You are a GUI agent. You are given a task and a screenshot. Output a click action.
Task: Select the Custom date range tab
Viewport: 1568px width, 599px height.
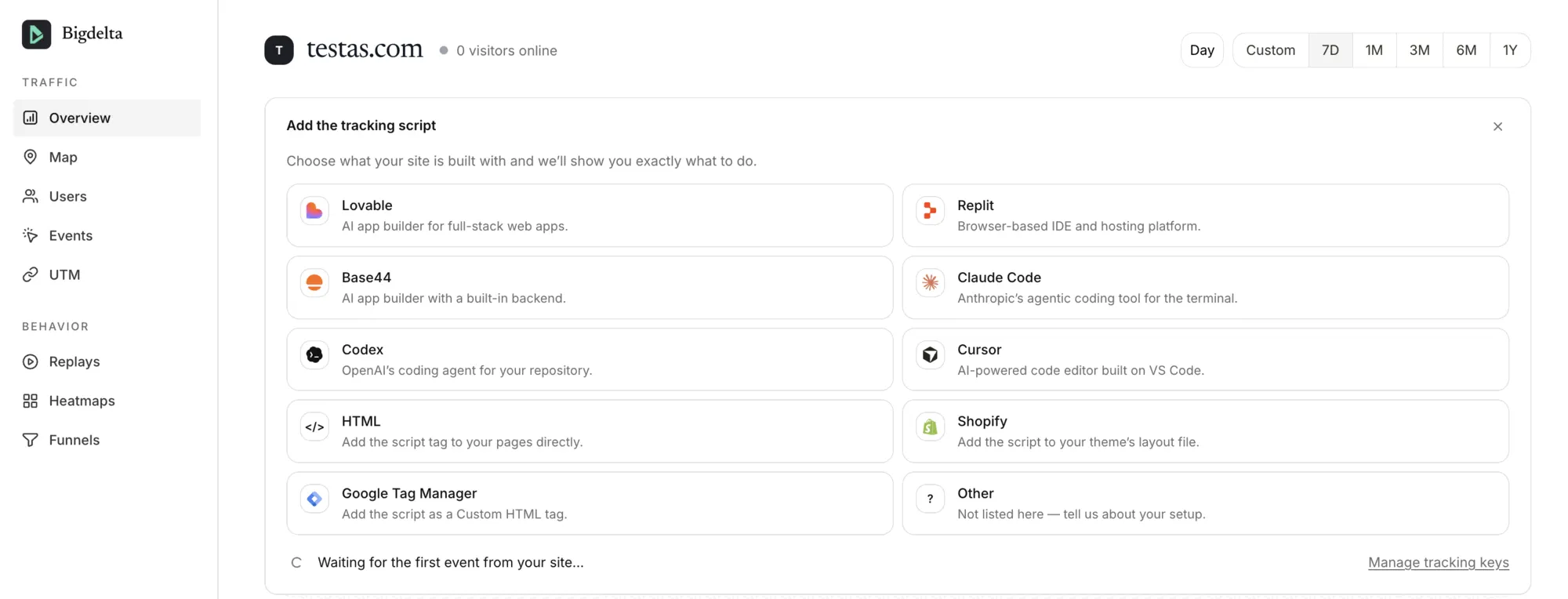(1270, 50)
